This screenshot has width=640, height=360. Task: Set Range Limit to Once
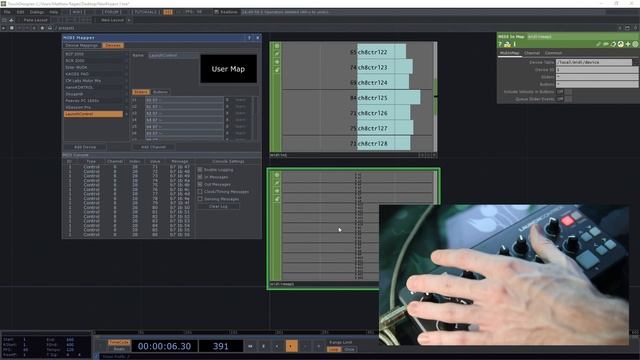(x=349, y=349)
